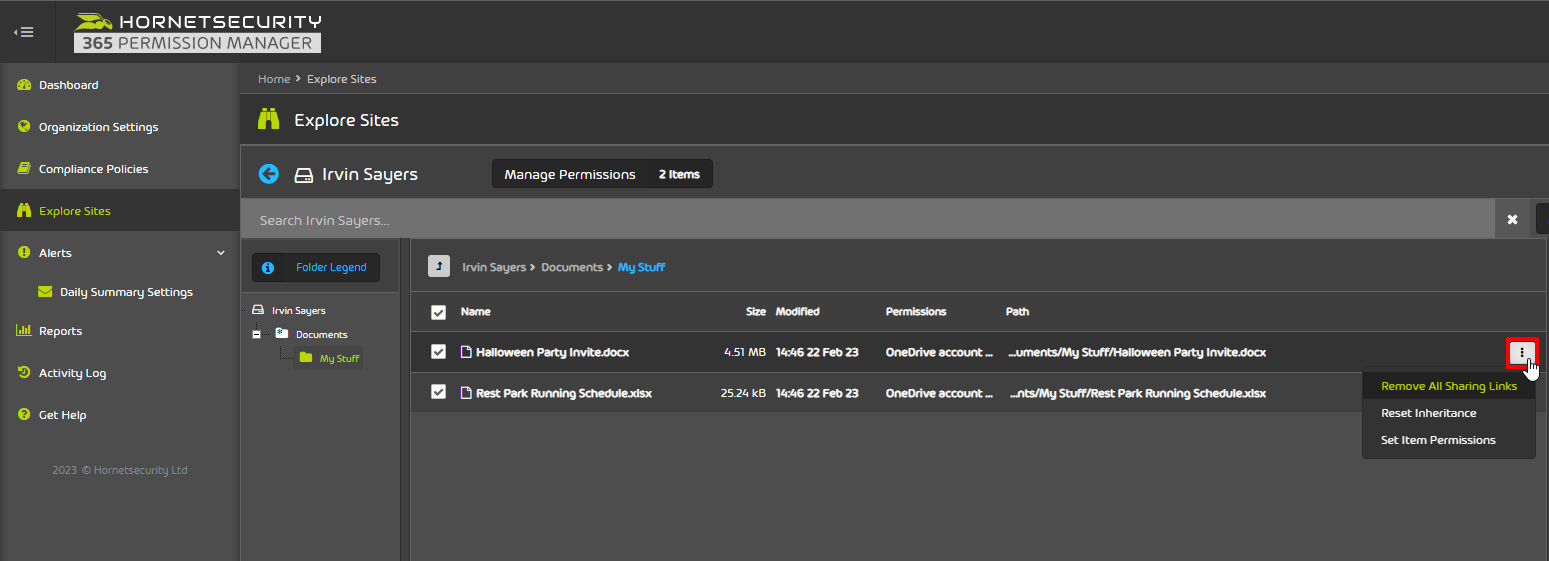Click the Manage Permissions button
Screen dimensions: 1549x561
(x=570, y=174)
